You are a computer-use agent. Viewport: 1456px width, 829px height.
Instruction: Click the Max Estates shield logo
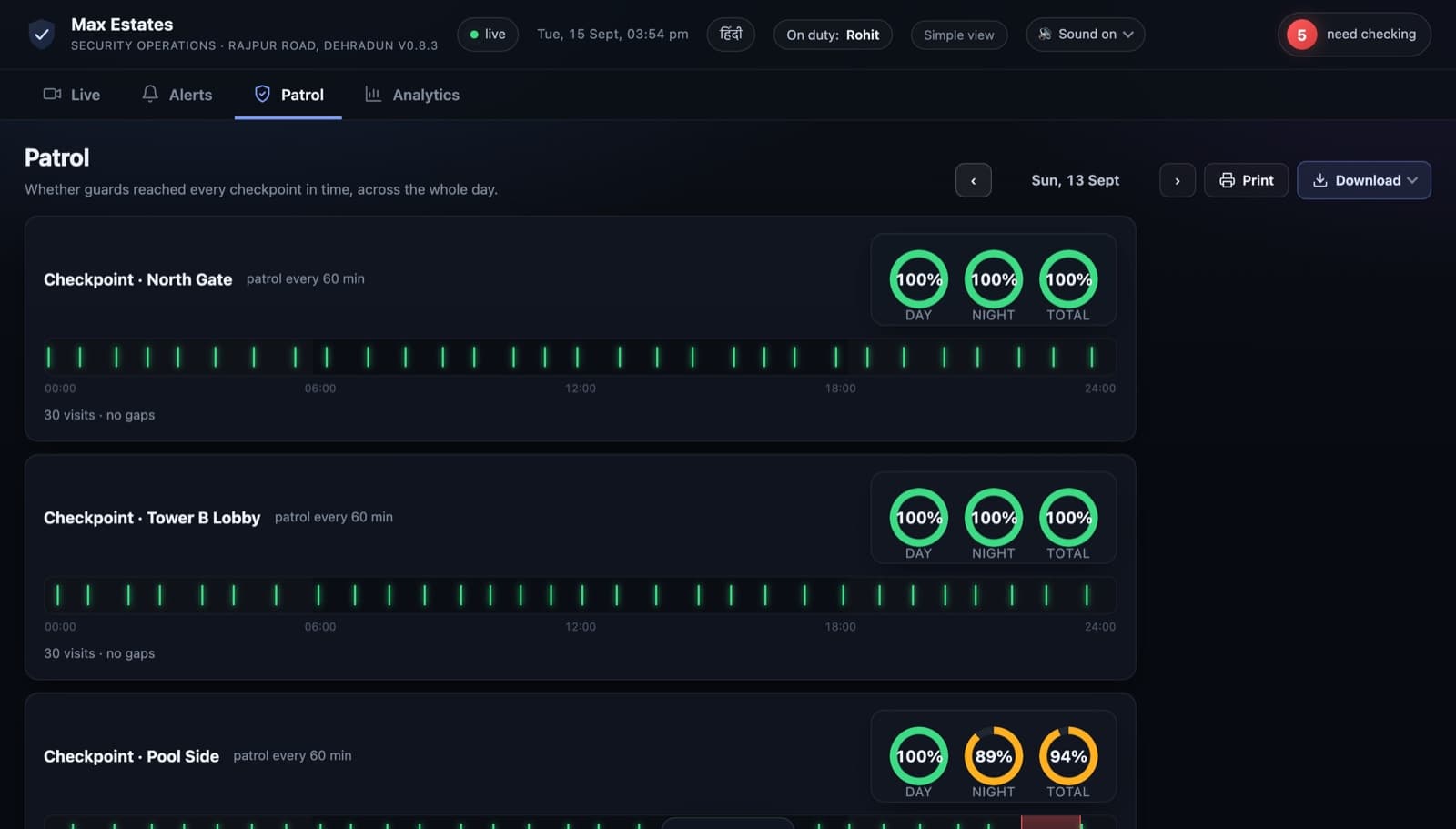pos(41,35)
